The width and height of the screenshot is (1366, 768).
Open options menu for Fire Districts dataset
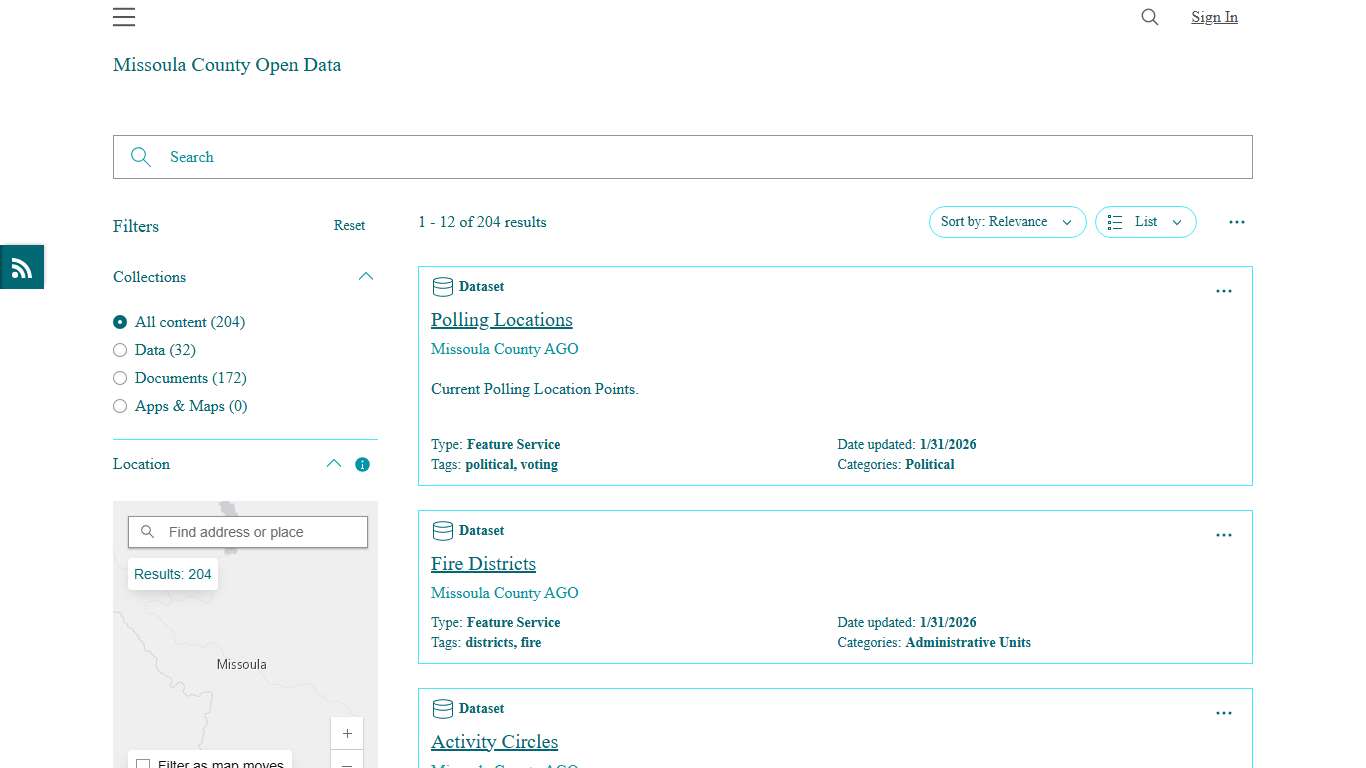(x=1224, y=535)
